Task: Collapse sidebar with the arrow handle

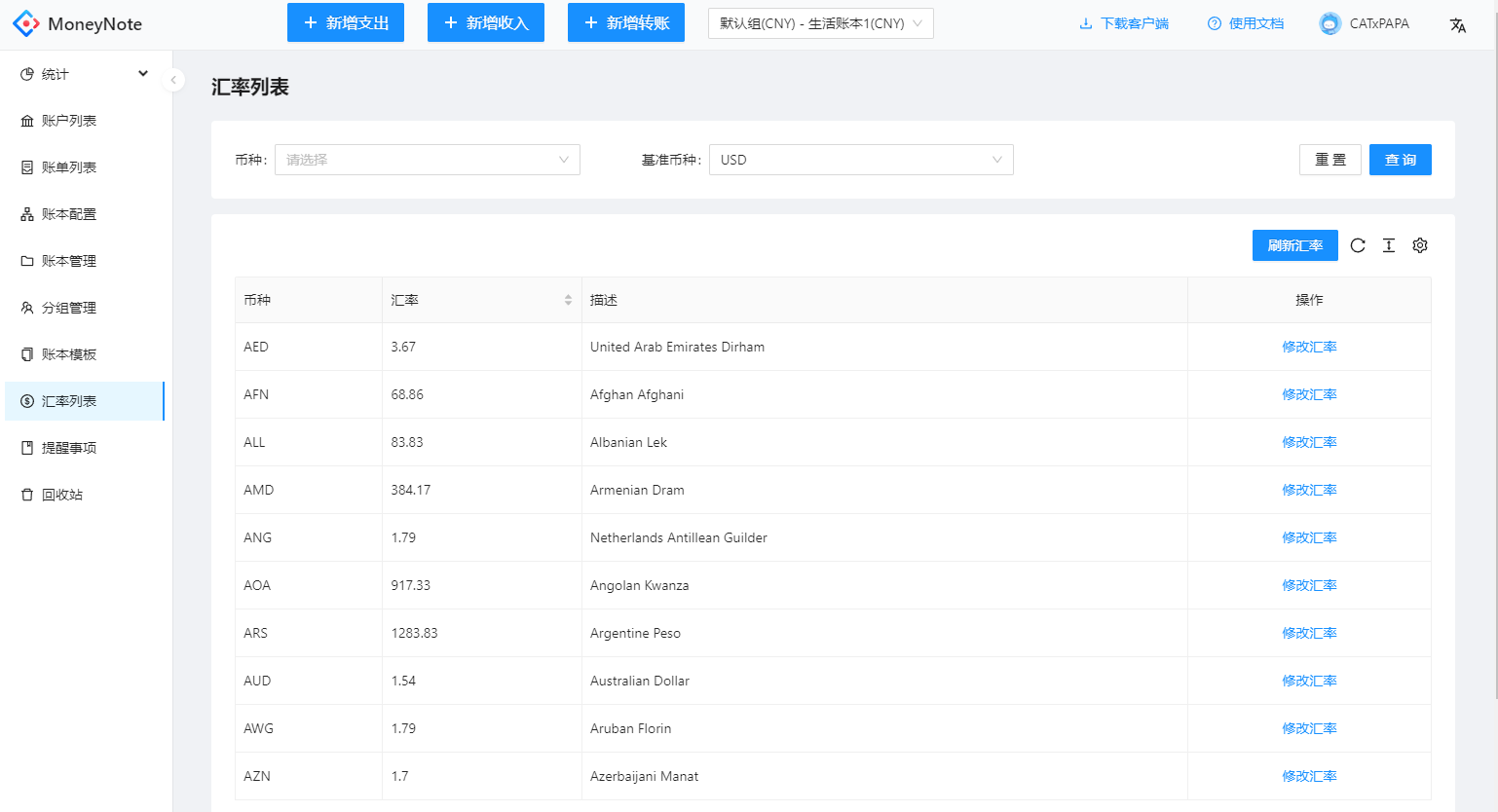Action: [x=173, y=80]
